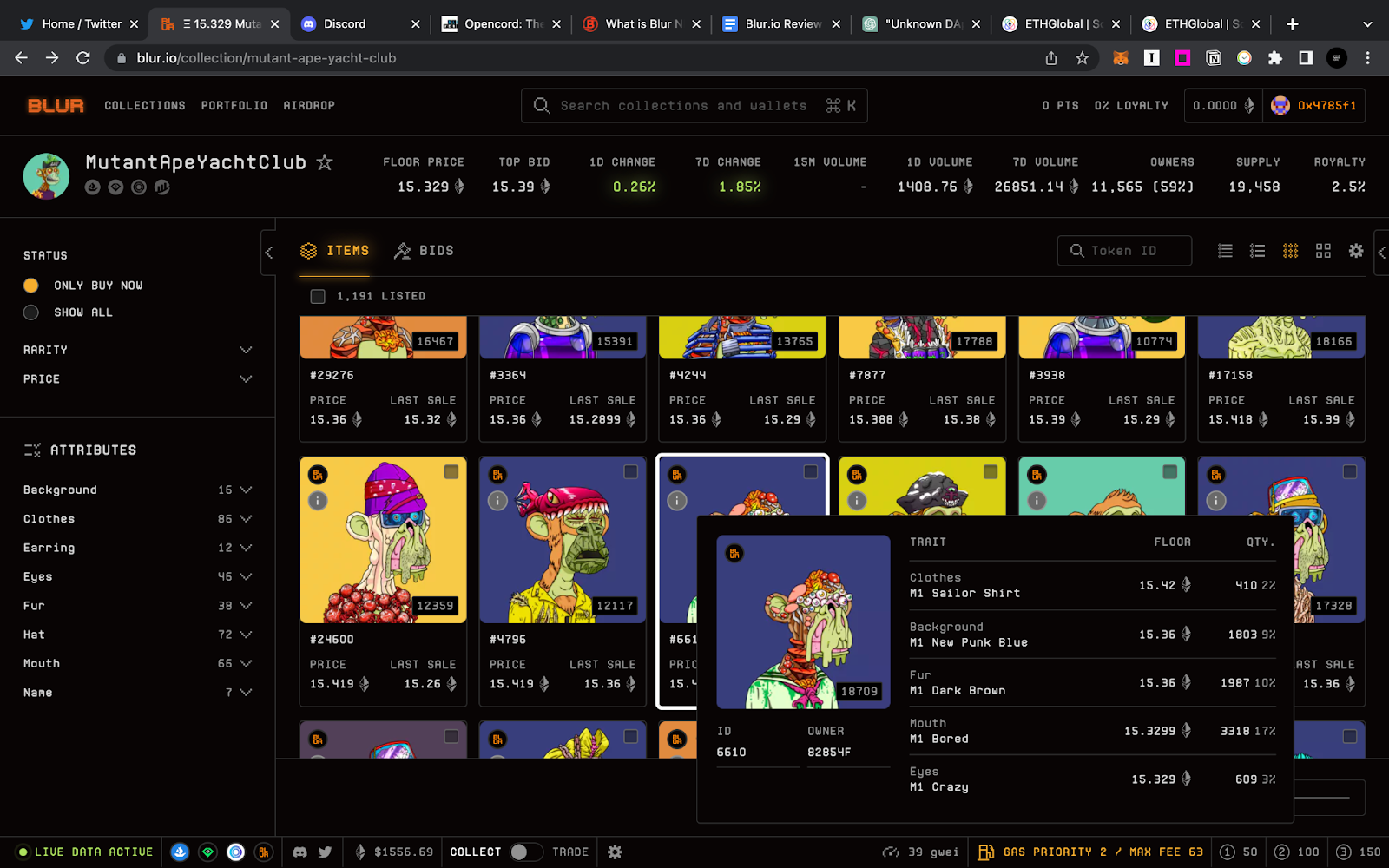Show info for ape #24600
Screen dimensions: 1389x868
point(318,501)
